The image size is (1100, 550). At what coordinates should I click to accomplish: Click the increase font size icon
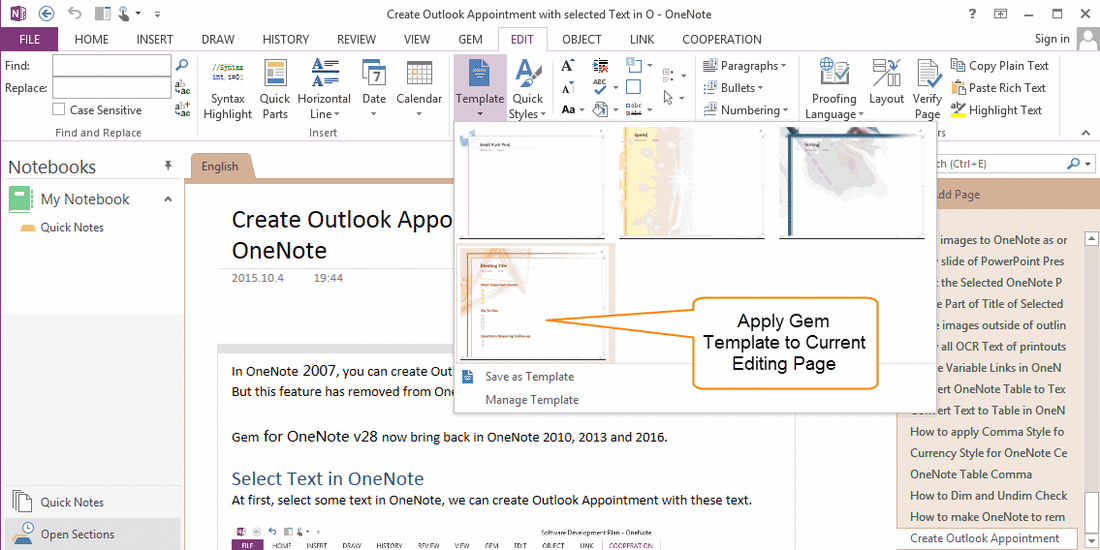tap(568, 66)
